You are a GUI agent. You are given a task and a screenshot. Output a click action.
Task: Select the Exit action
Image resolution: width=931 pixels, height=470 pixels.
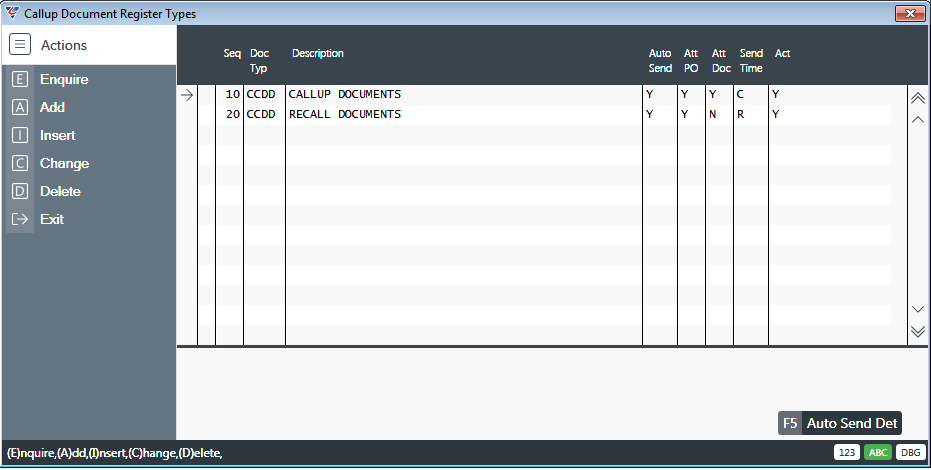[x=52, y=219]
